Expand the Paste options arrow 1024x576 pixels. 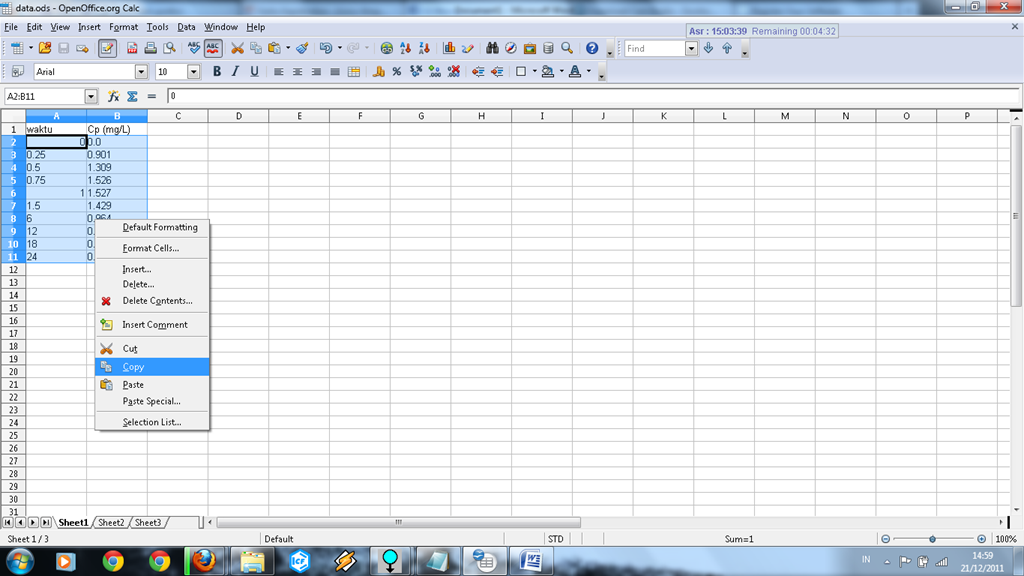(288, 48)
